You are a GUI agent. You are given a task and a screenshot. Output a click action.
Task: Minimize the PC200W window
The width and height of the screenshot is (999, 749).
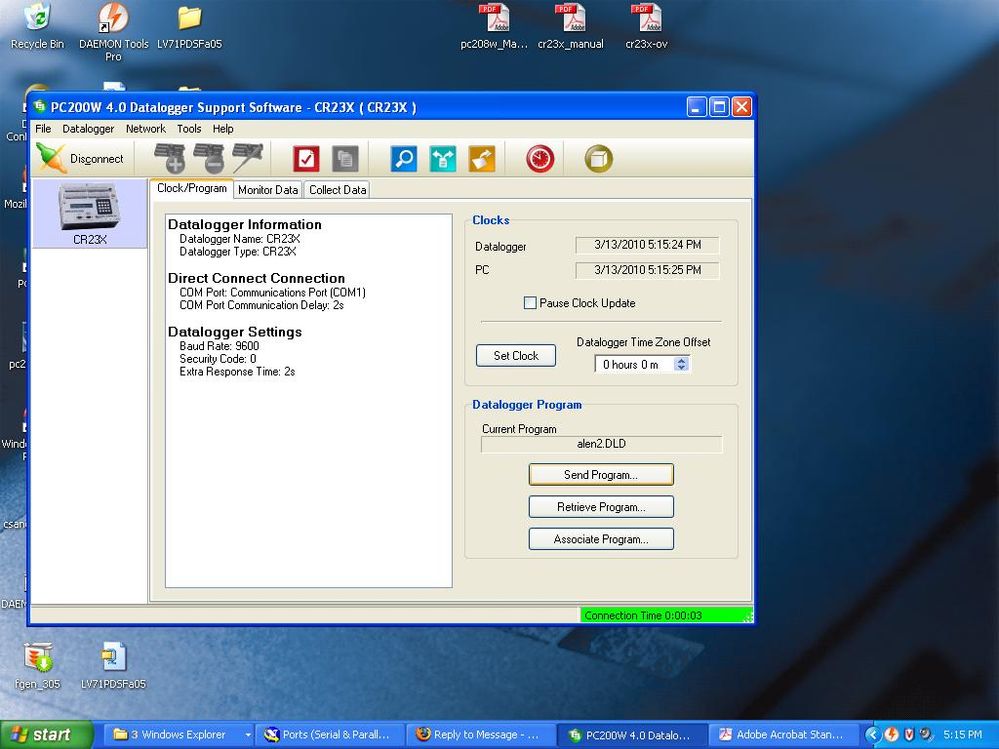click(696, 106)
